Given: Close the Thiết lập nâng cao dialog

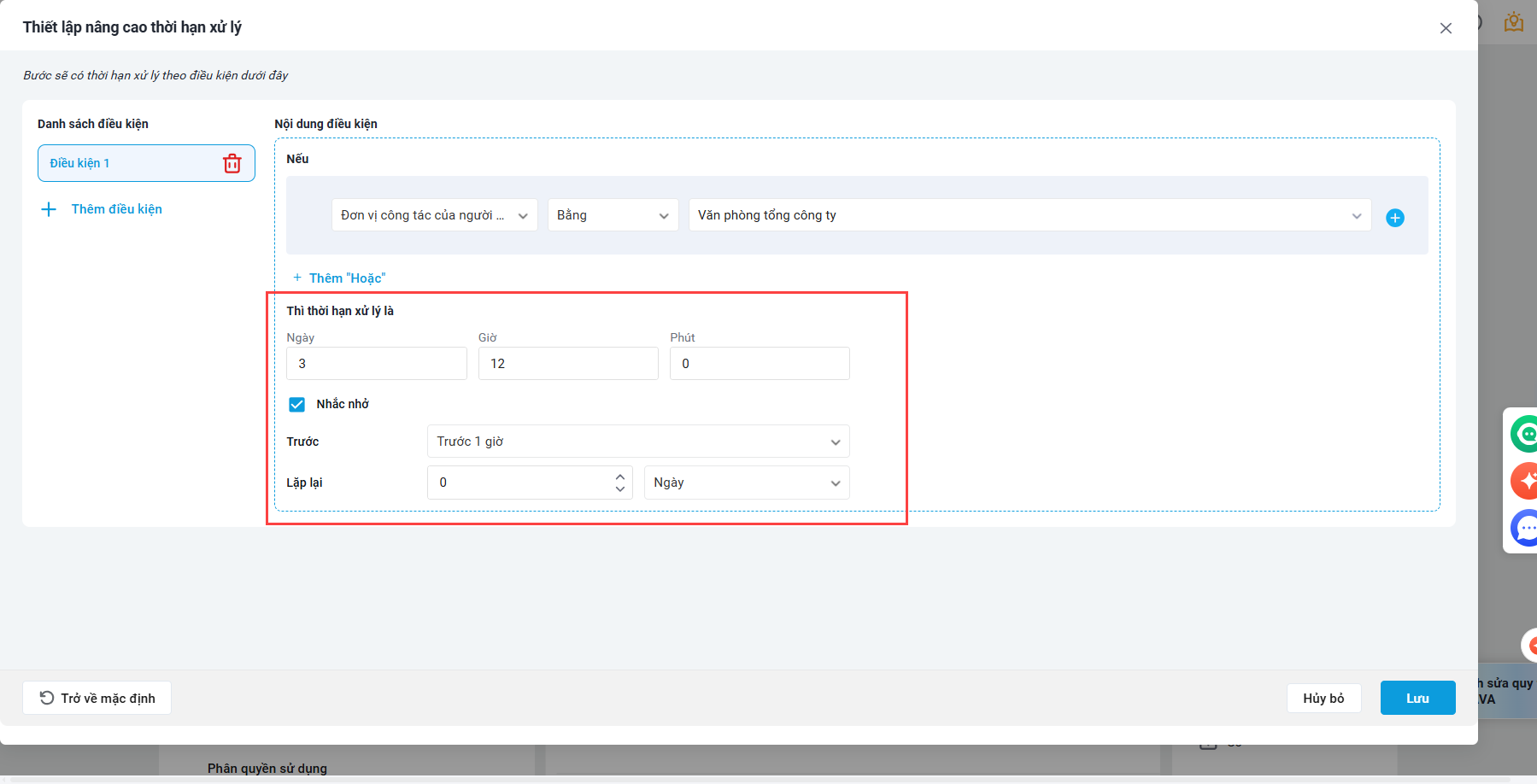Looking at the screenshot, I should tap(1446, 28).
